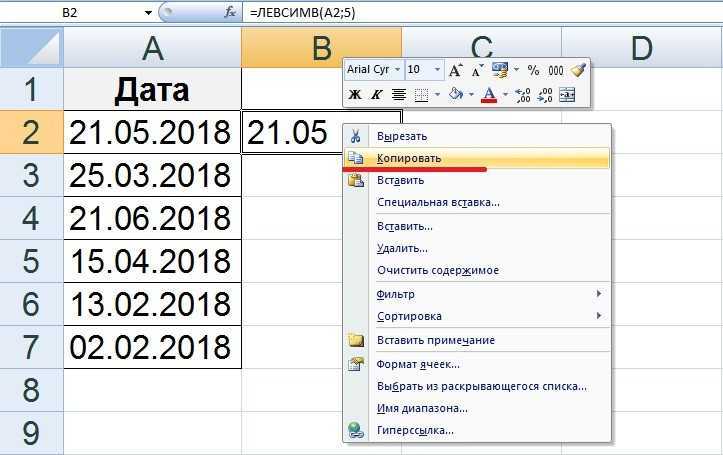Increase font size in mini toolbar
The width and height of the screenshot is (723, 455).
[456, 70]
